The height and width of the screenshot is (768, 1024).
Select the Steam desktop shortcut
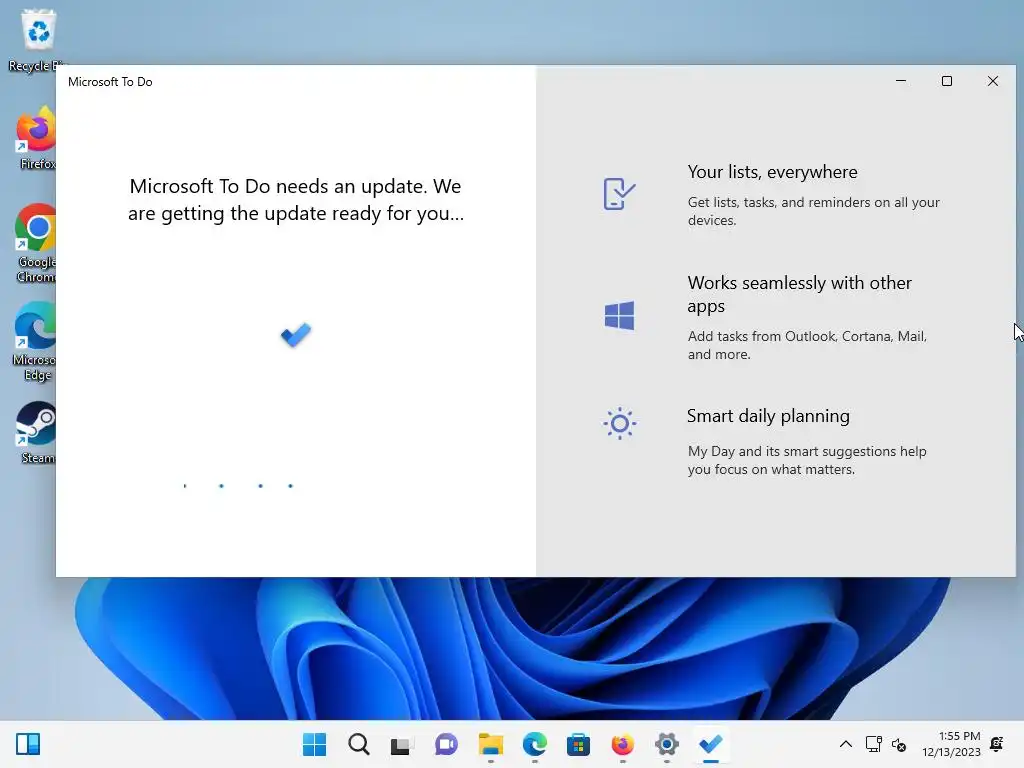pyautogui.click(x=37, y=432)
